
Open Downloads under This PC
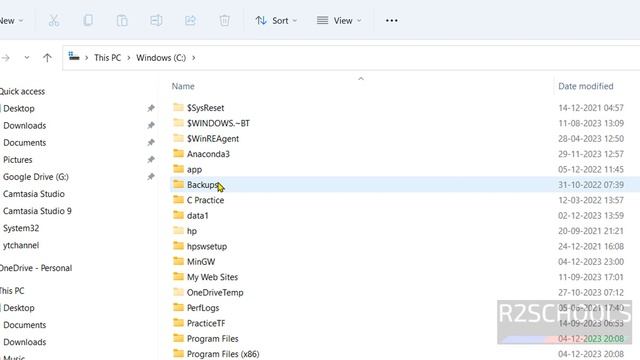[x=24, y=342]
